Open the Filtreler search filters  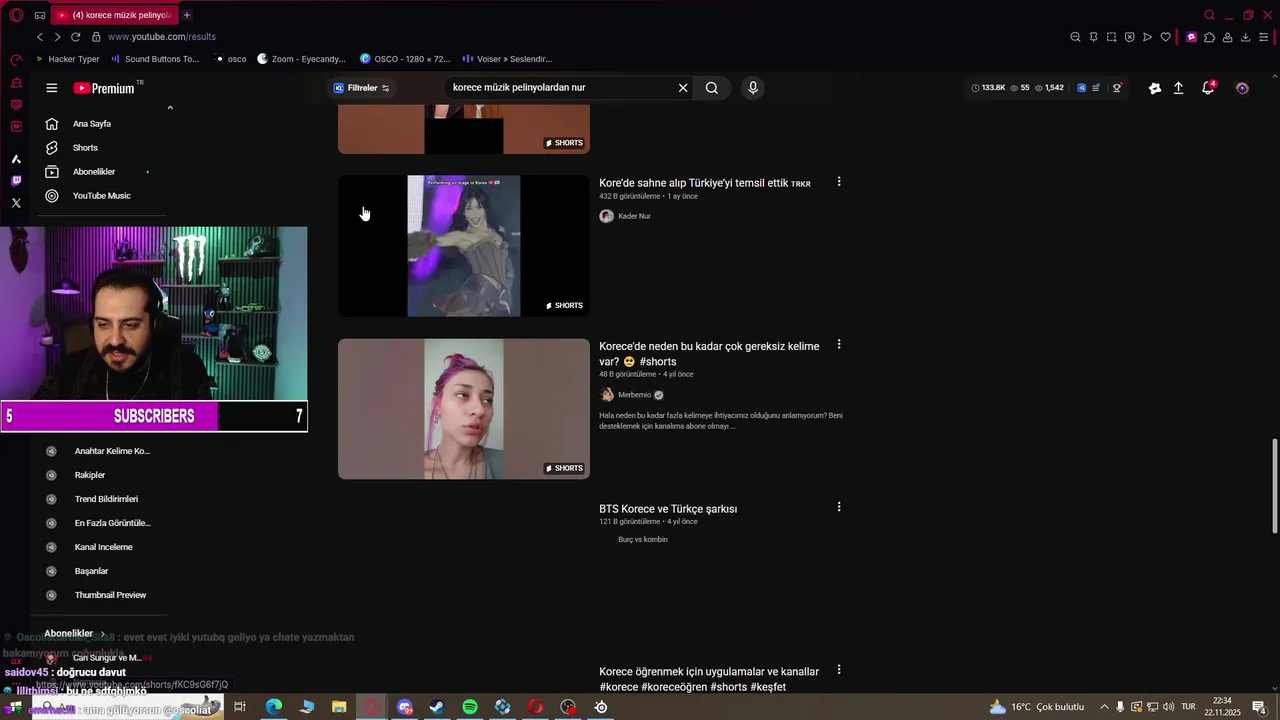coord(361,88)
